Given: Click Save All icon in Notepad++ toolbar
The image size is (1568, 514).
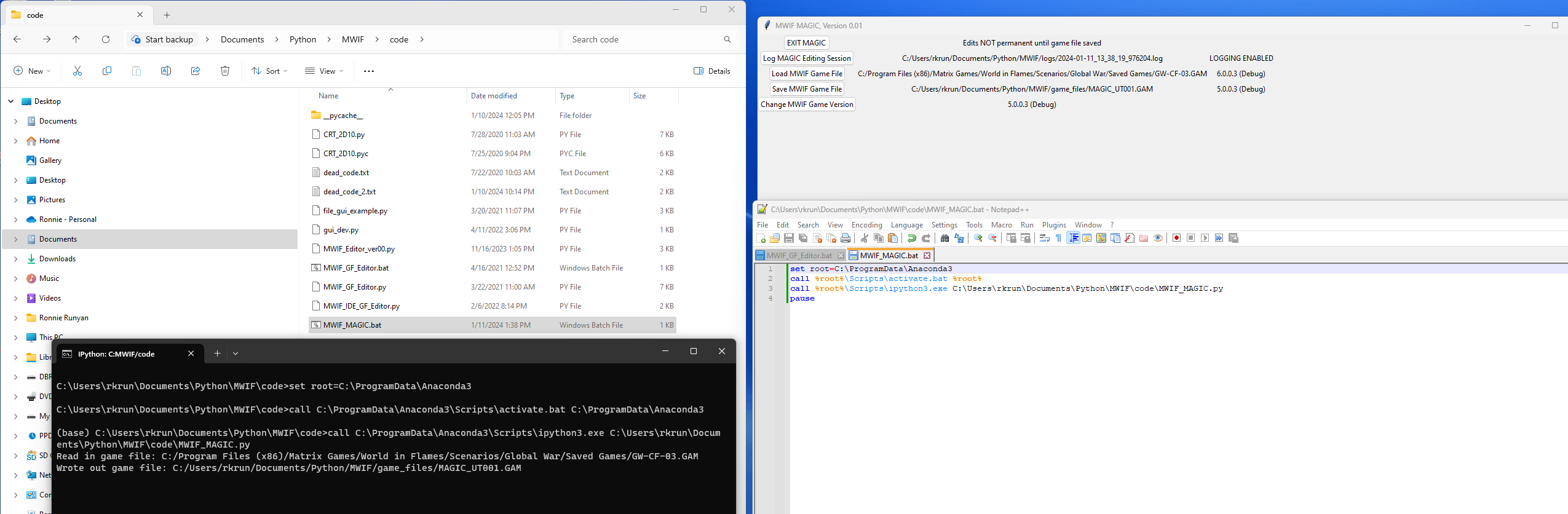Looking at the screenshot, I should tap(803, 238).
